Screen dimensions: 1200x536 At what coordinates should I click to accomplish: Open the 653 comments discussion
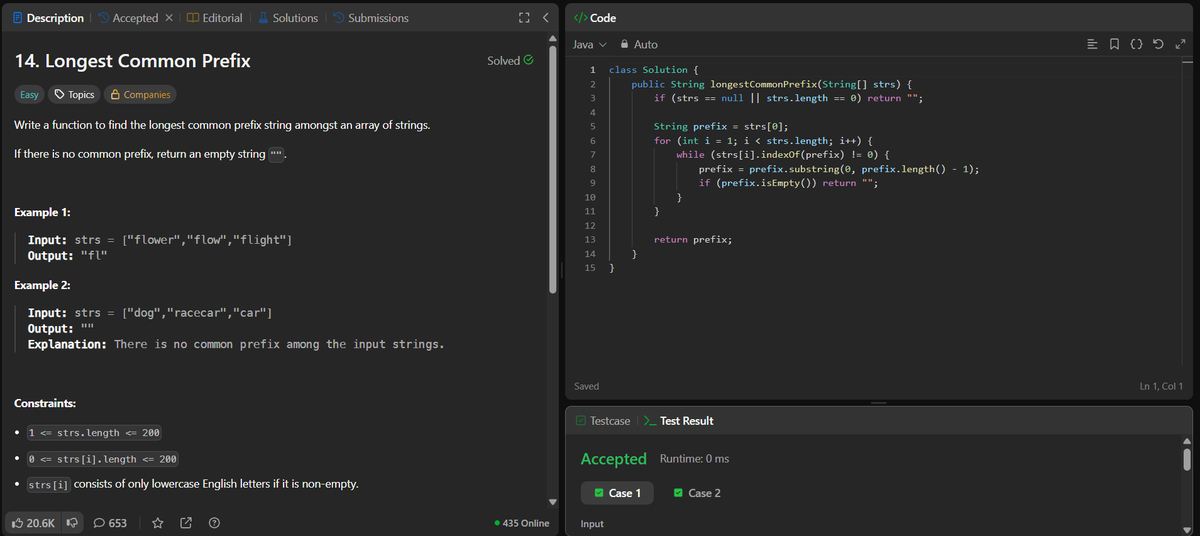(110, 523)
